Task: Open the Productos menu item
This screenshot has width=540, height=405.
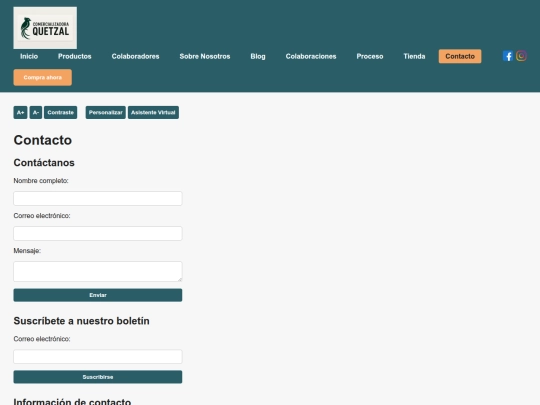Action: click(x=75, y=56)
